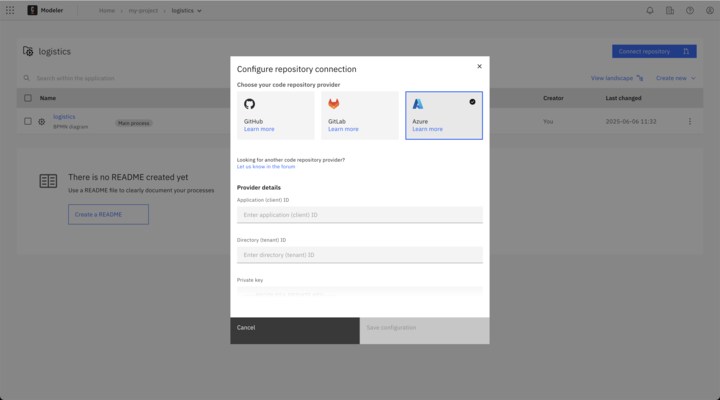Click the logistics application folder icon
The width and height of the screenshot is (720, 400).
click(x=28, y=51)
